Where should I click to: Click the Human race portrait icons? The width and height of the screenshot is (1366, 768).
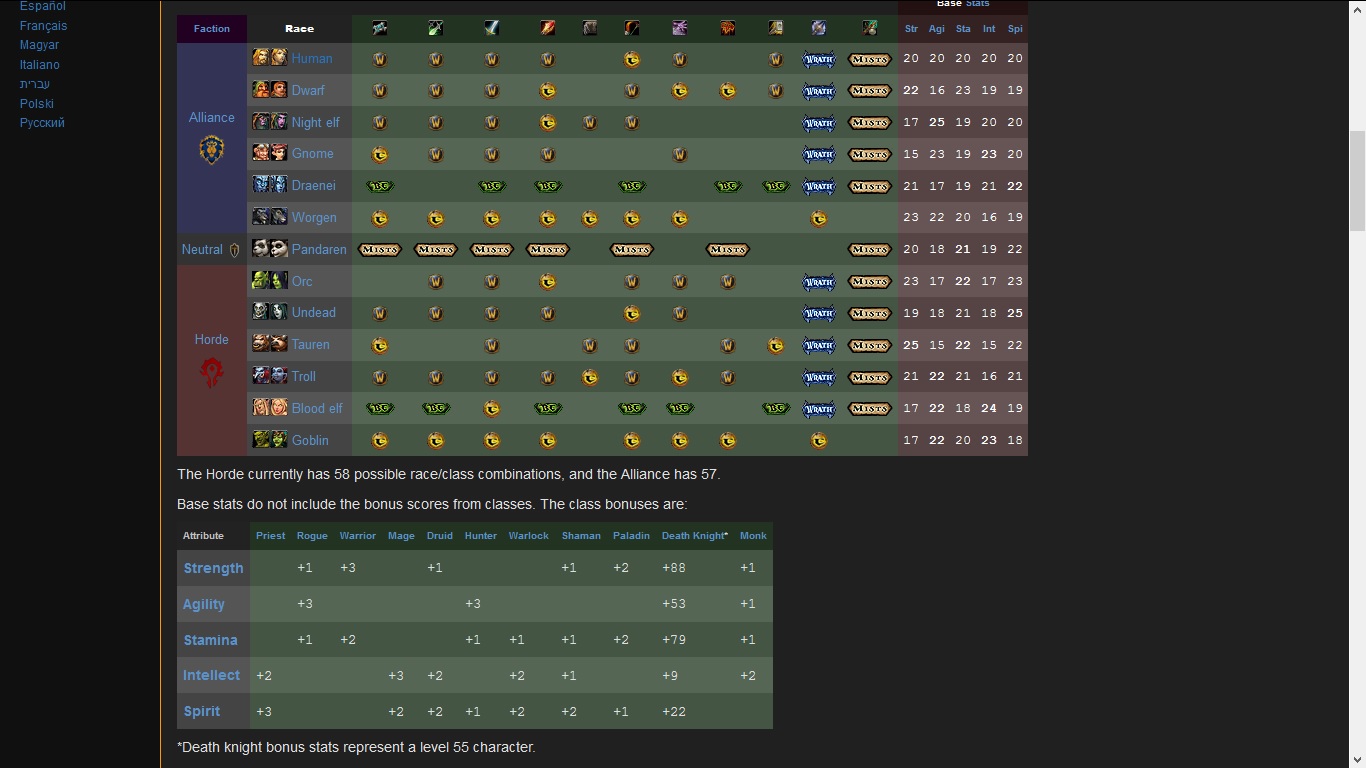(270, 58)
